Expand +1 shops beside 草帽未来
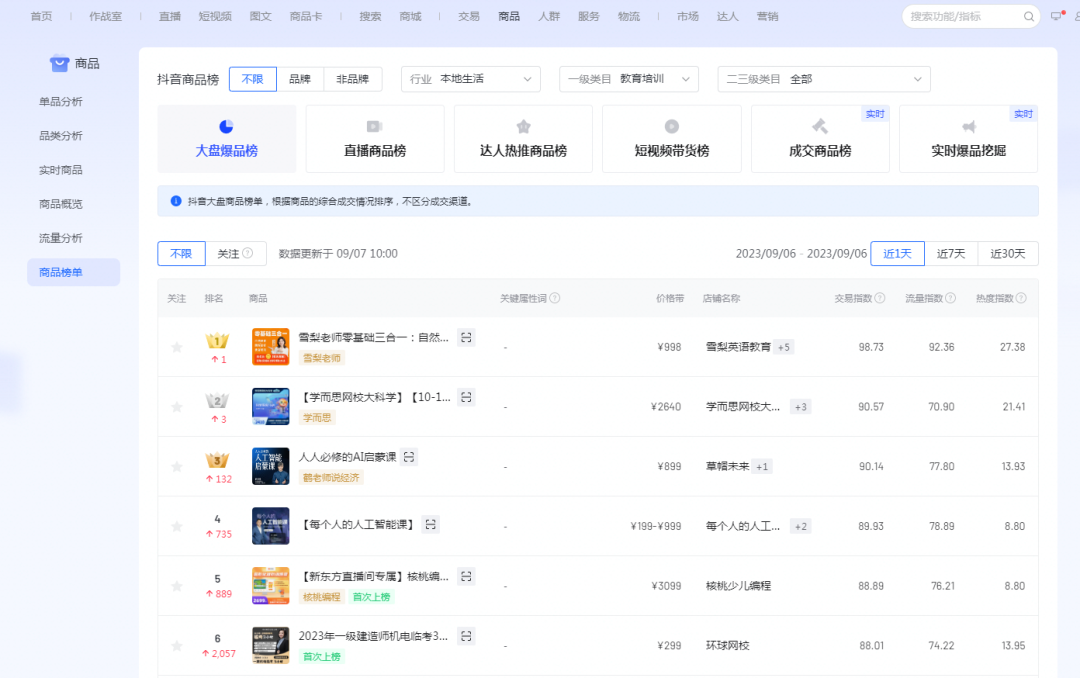 pos(762,466)
